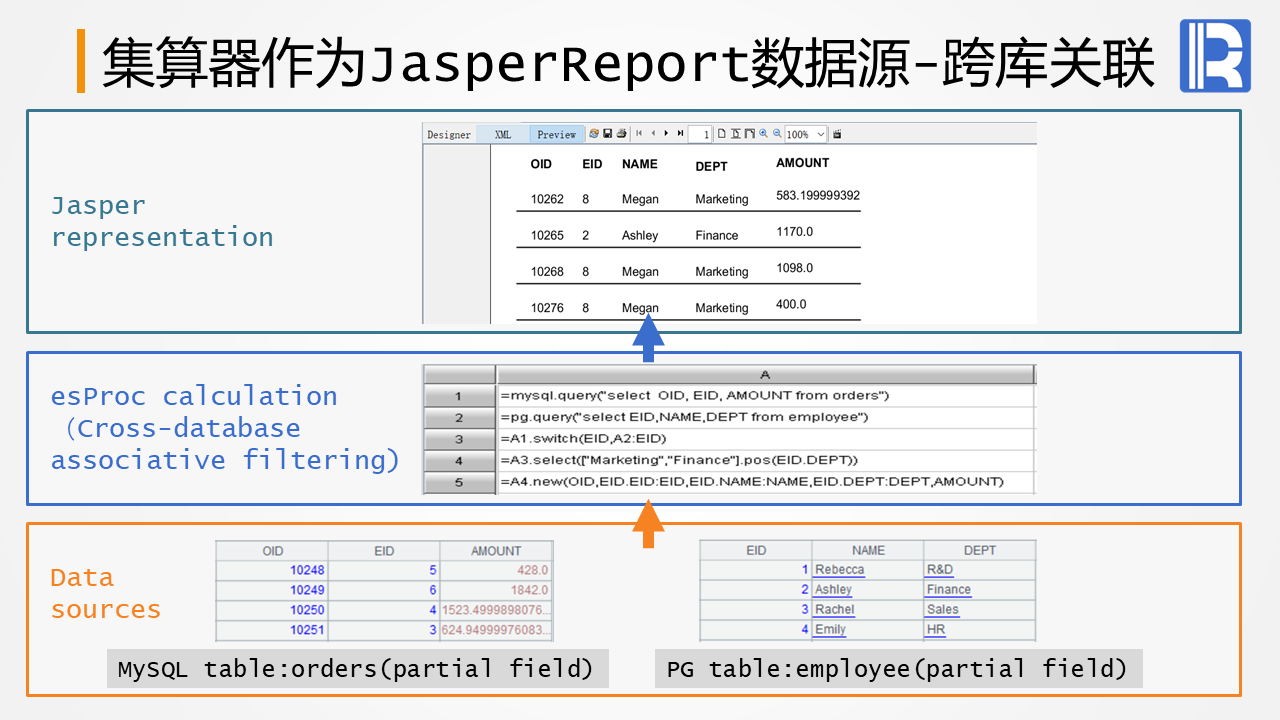Go to previous page of report
The height and width of the screenshot is (720, 1280).
653,134
